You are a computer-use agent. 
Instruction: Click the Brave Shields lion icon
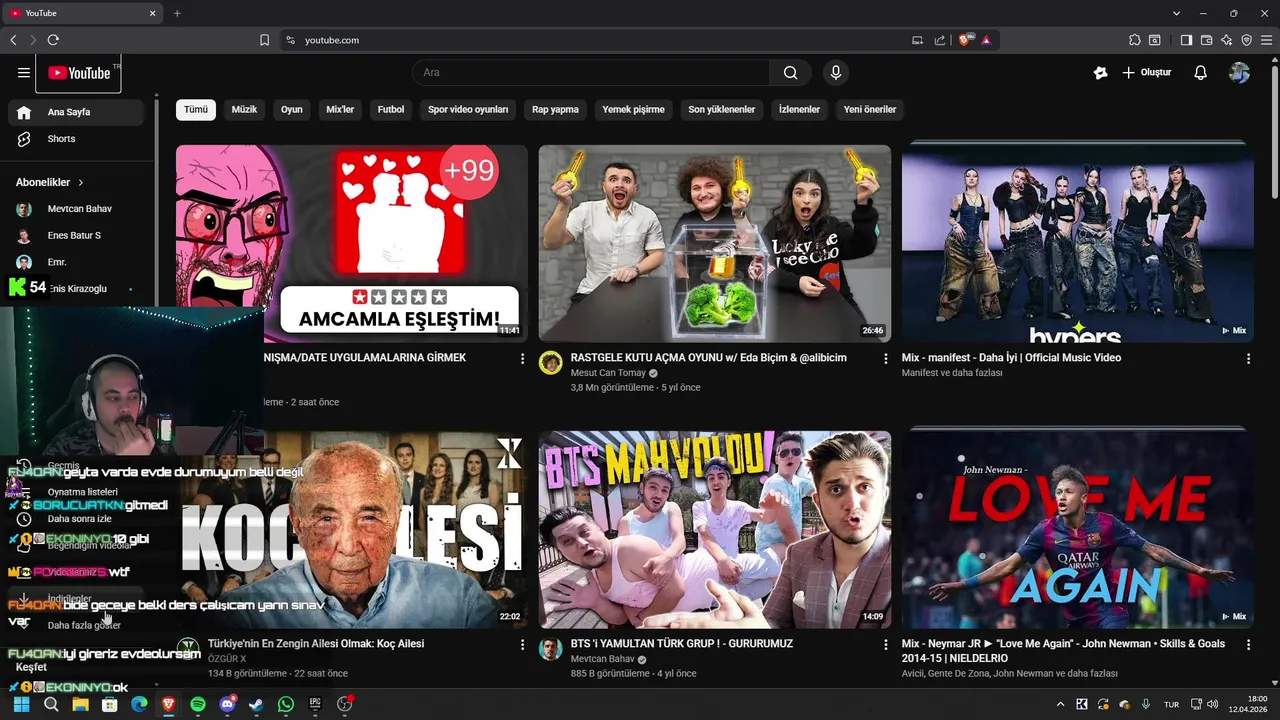coord(965,40)
